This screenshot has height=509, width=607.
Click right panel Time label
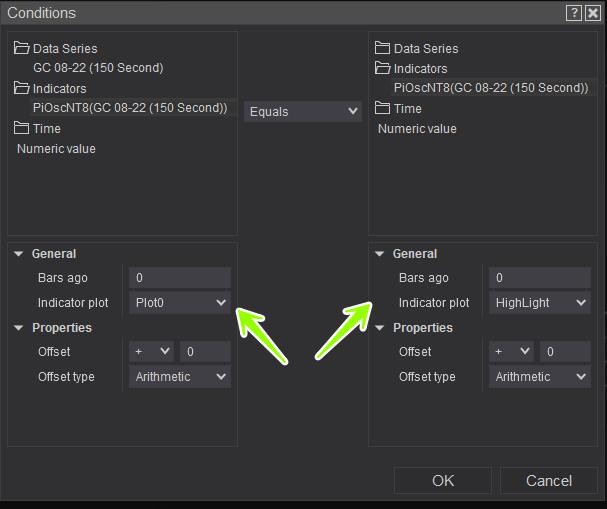tap(408, 108)
